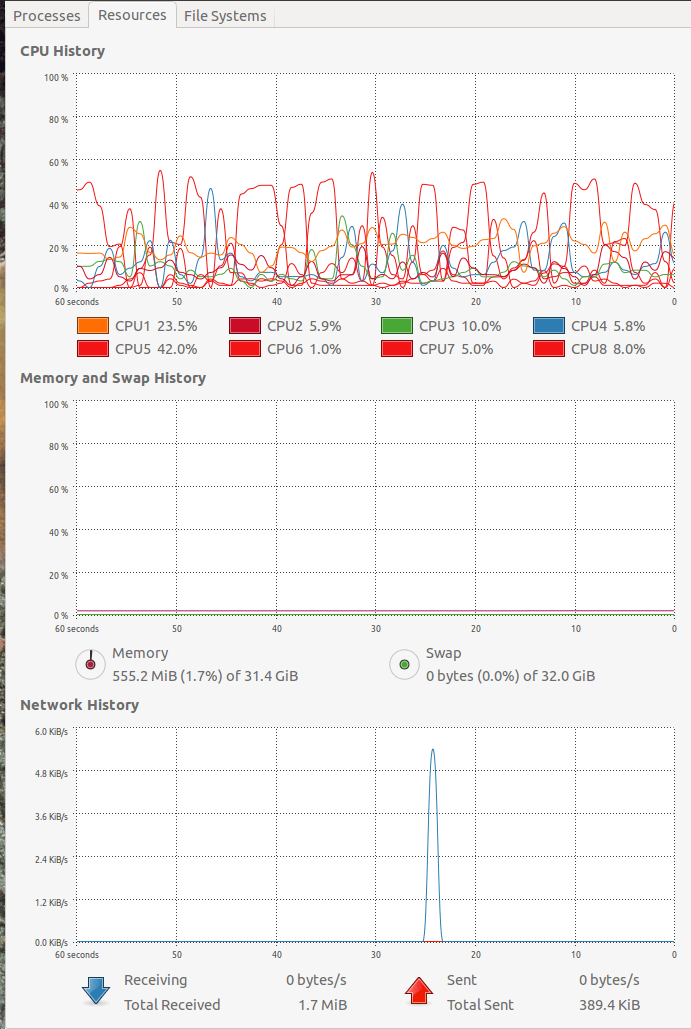Viewport: 691px width, 1029px height.
Task: Change the CPU1 orange color swatch
Action: pos(93,326)
